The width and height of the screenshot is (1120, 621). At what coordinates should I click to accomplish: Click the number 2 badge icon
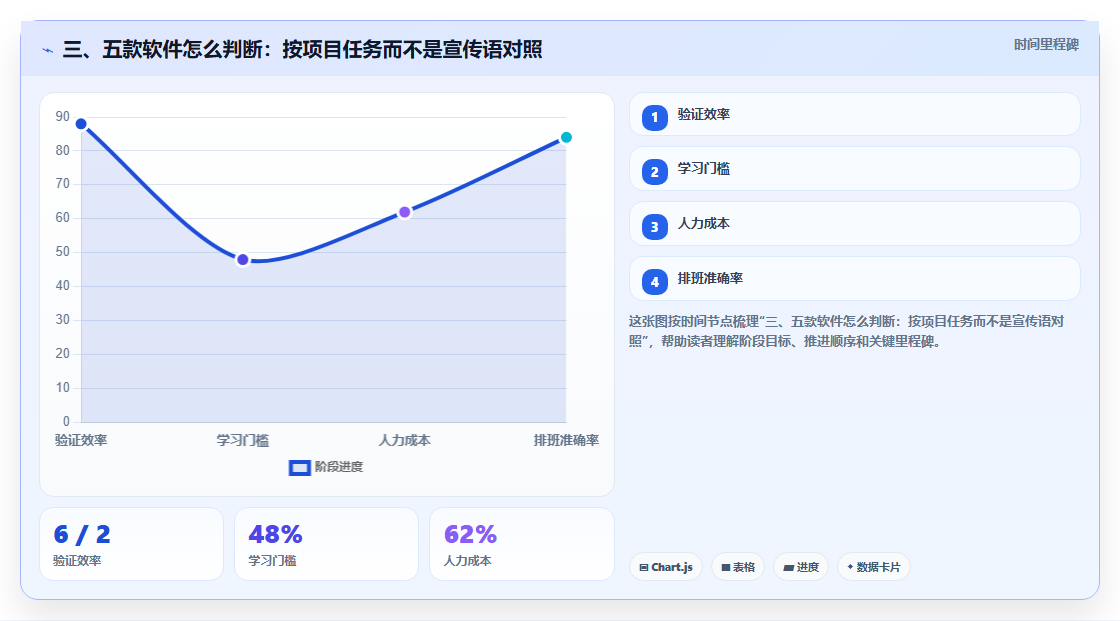point(654,172)
